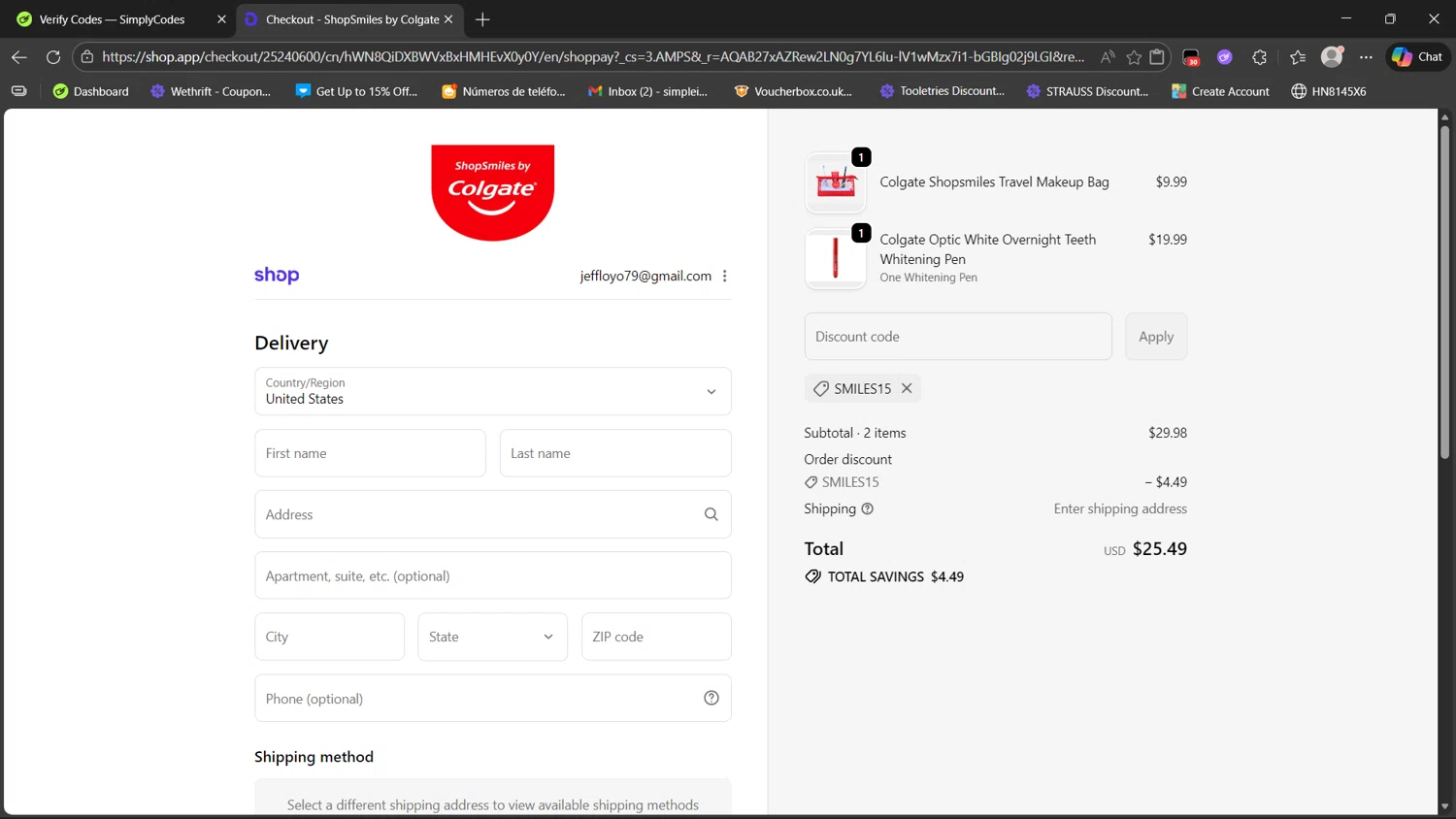The height and width of the screenshot is (819, 1456).
Task: Open the clipboard icon in the address bar
Action: (x=1157, y=57)
